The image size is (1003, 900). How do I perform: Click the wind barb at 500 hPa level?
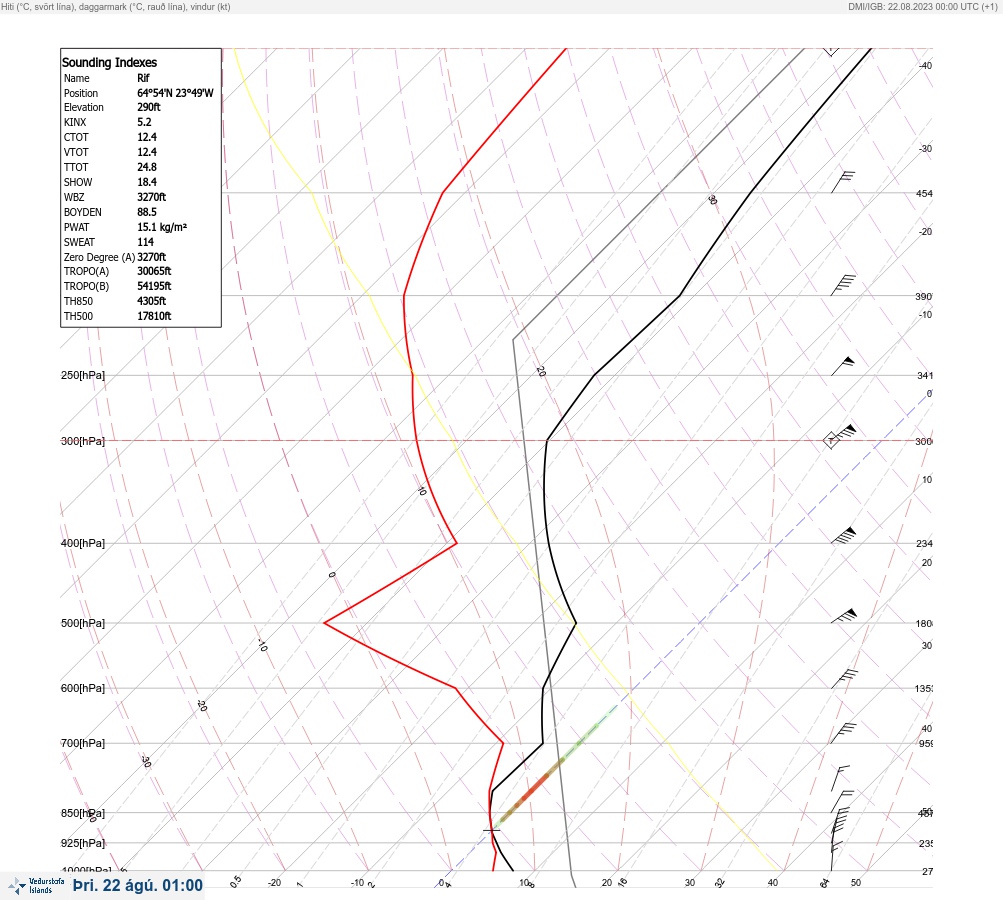click(844, 616)
